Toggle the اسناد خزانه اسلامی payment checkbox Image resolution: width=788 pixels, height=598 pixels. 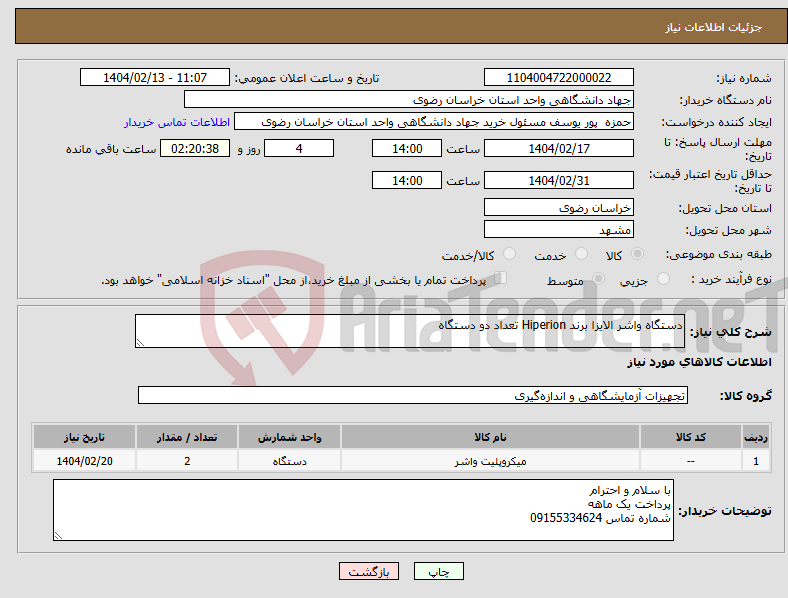[501, 277]
